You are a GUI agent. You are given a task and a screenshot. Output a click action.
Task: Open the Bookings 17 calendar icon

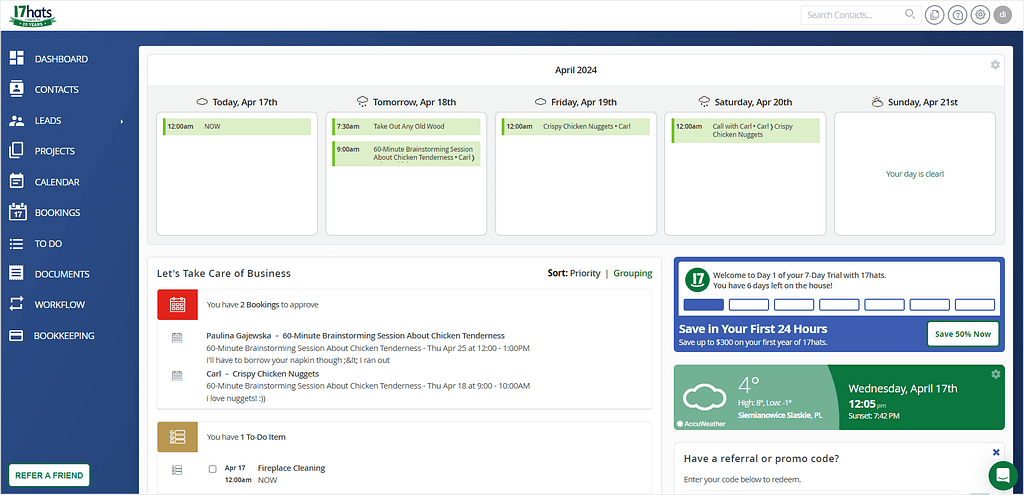pos(18,212)
